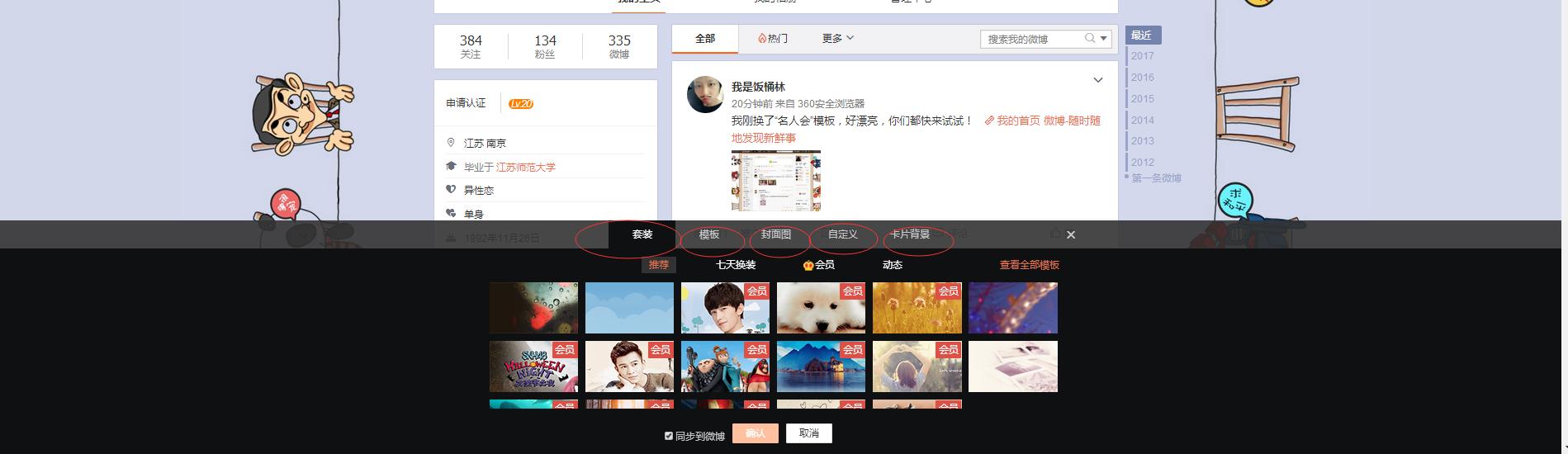Click the search magnifier icon in 搜索我的微博
The height and width of the screenshot is (454, 1568).
pos(1090,38)
